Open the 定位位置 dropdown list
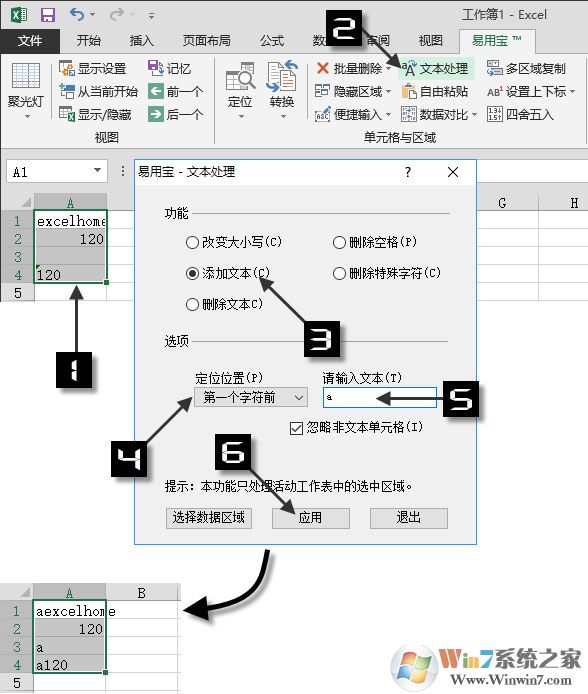588x694 pixels. pyautogui.click(x=251, y=397)
